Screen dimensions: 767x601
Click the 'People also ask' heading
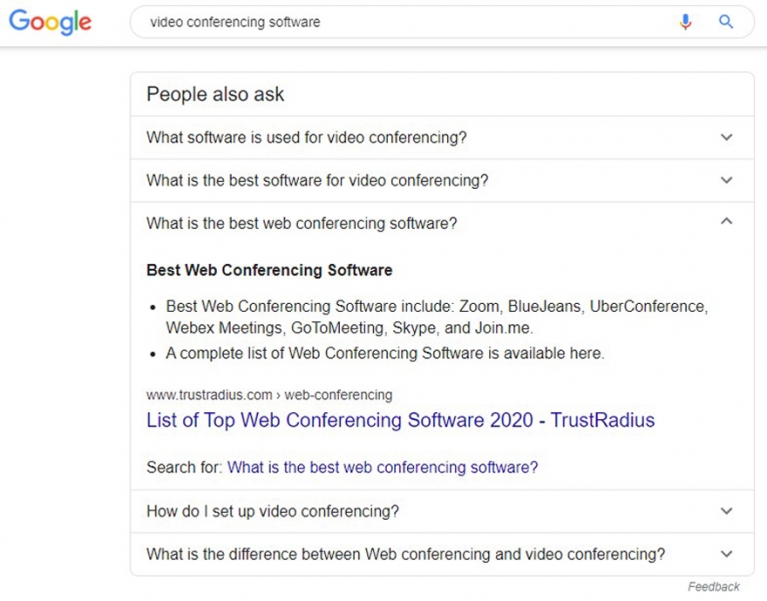pyautogui.click(x=215, y=94)
